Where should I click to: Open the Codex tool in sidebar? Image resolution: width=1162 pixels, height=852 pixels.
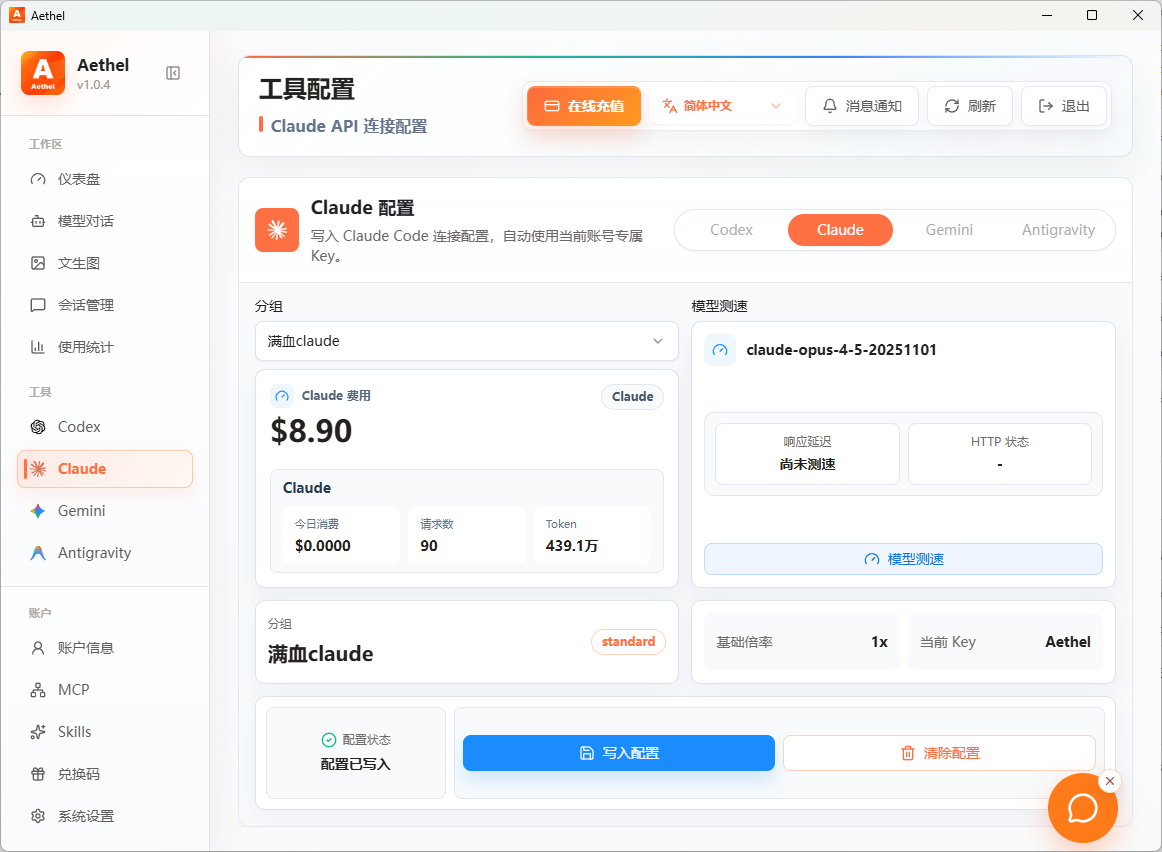point(104,427)
